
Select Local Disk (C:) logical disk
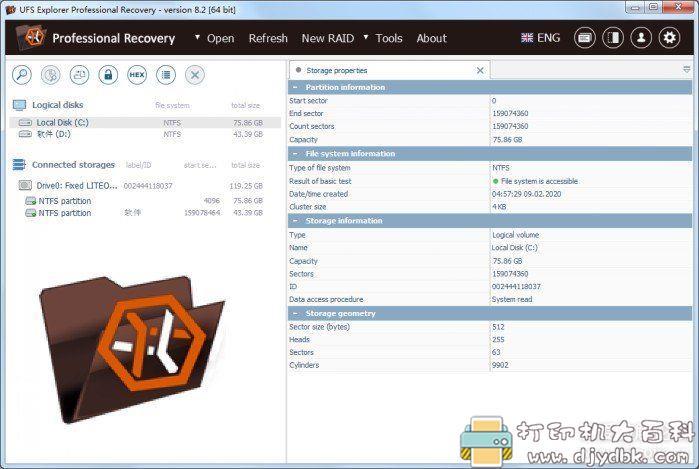[x=145, y=122]
